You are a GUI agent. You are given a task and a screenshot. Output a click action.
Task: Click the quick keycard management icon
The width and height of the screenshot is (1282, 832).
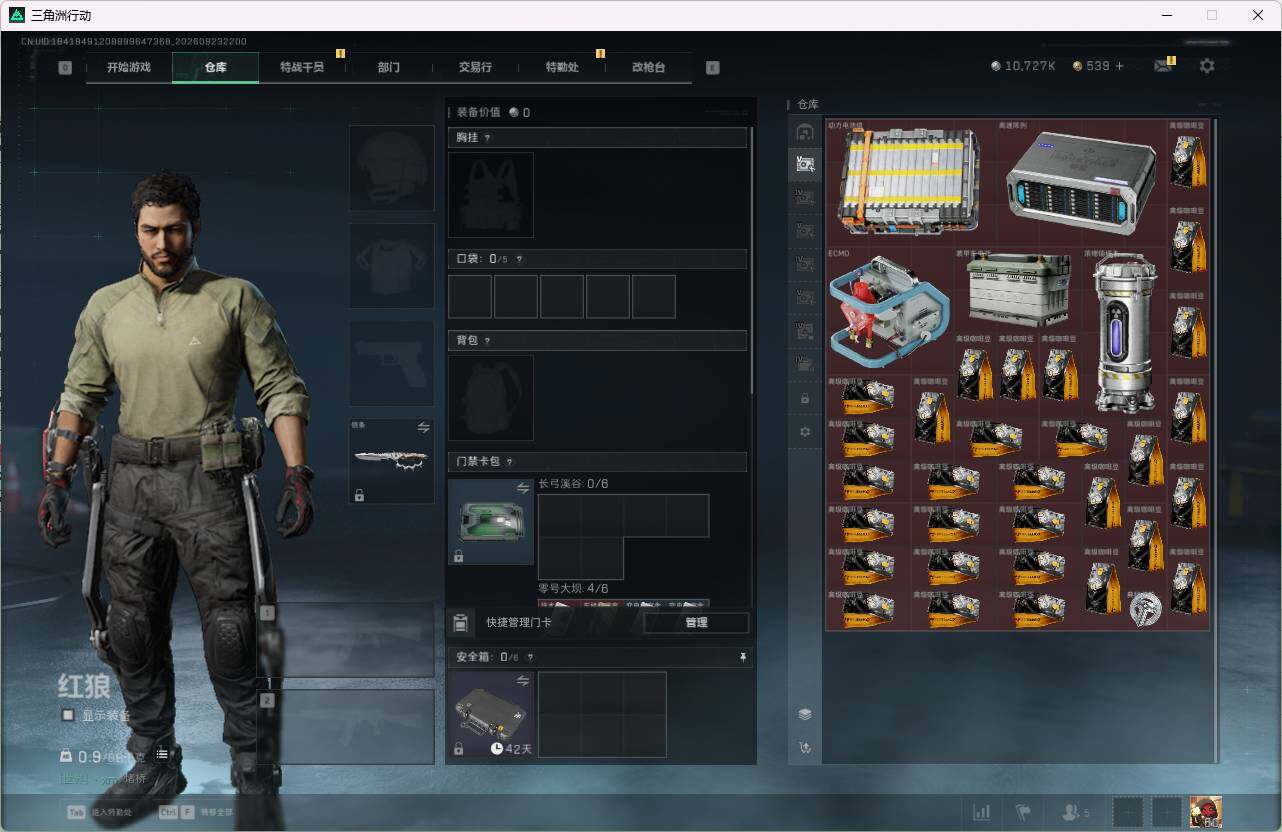coord(460,623)
